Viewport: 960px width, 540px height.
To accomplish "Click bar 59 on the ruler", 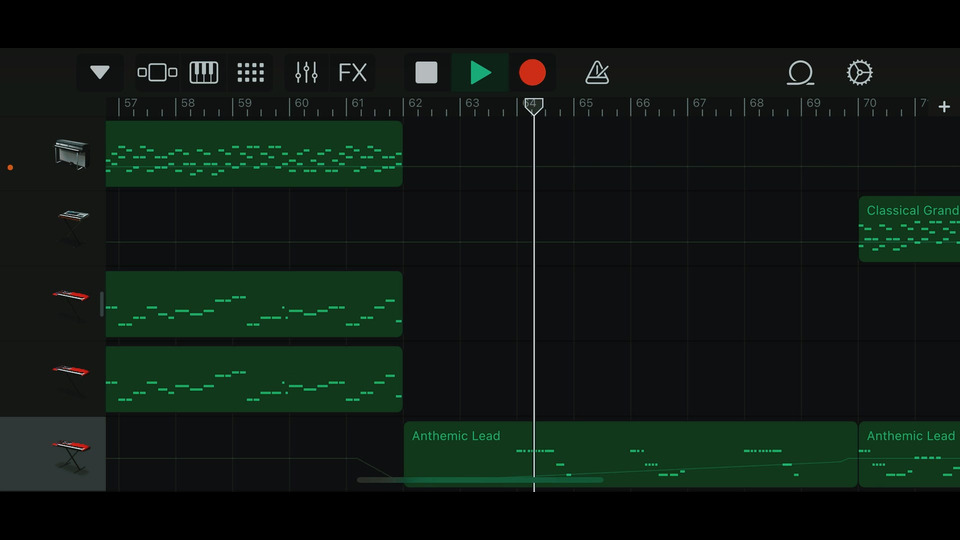I will [245, 103].
